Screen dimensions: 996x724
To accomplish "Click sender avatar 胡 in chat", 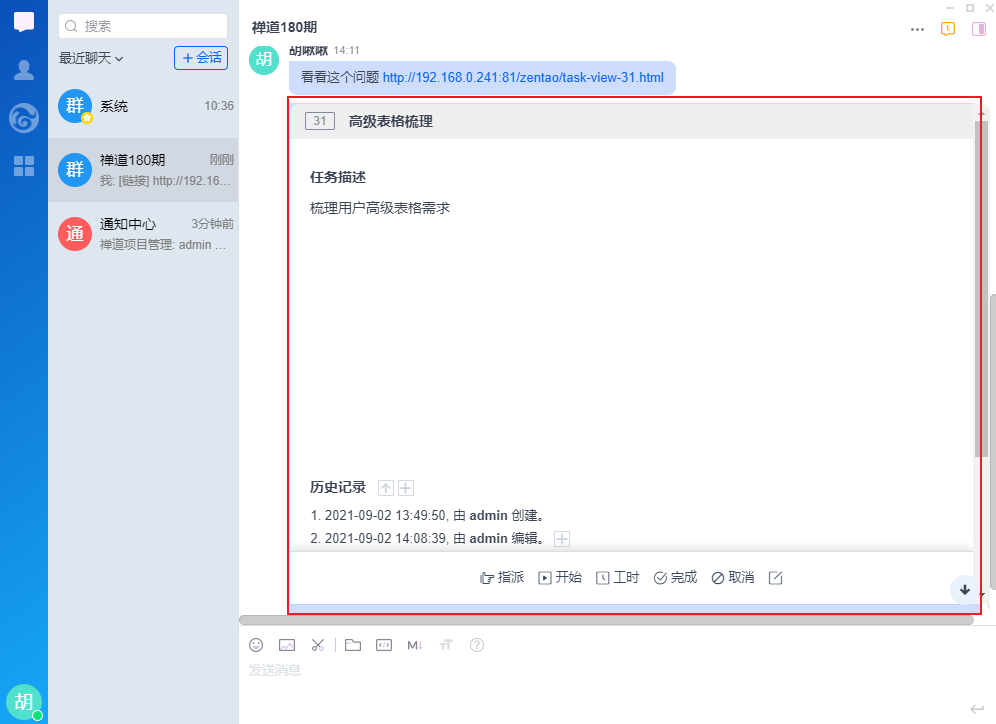I will tap(264, 60).
